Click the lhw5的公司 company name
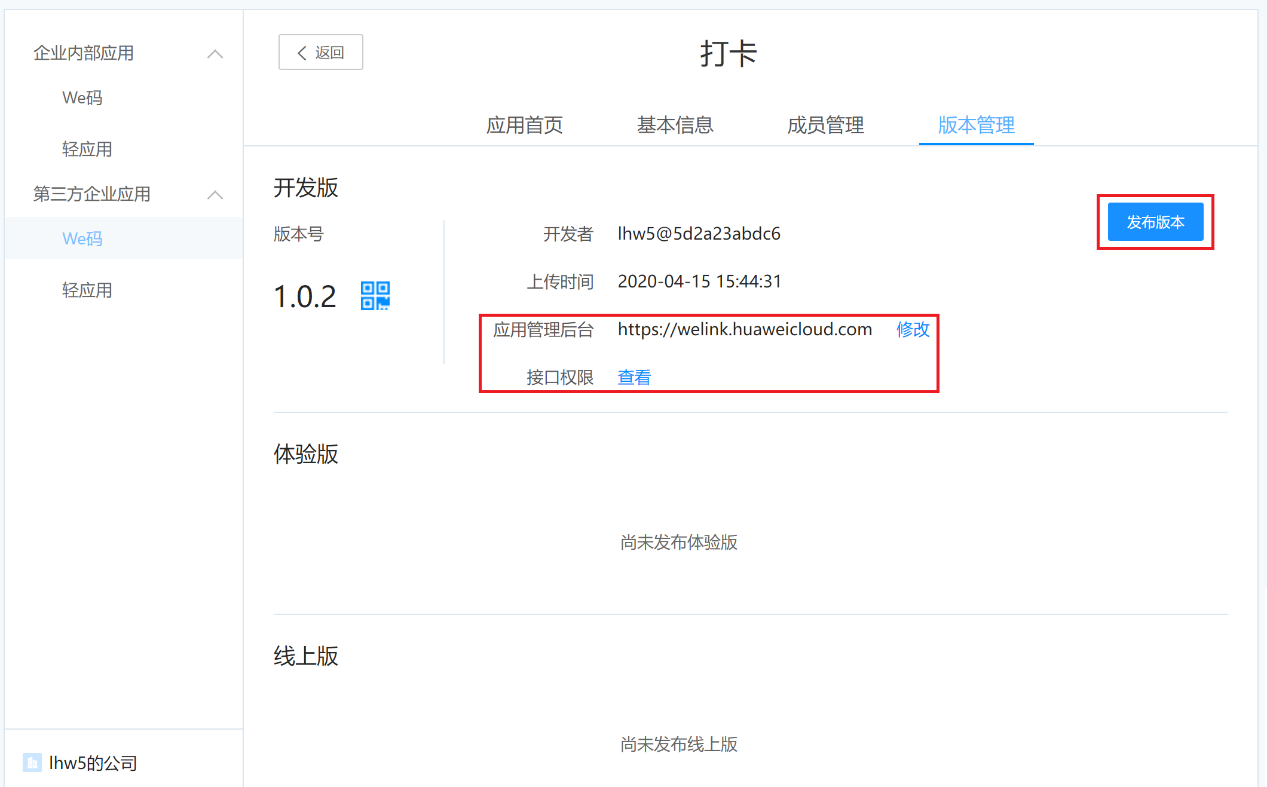 tap(93, 764)
